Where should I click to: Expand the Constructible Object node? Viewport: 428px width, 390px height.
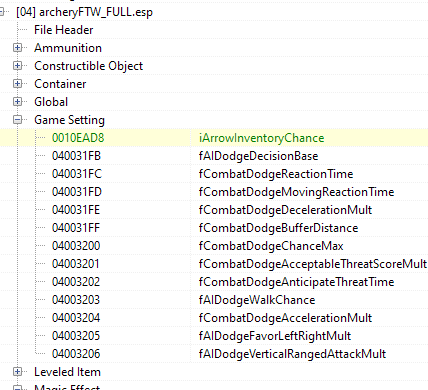[x=17, y=66]
